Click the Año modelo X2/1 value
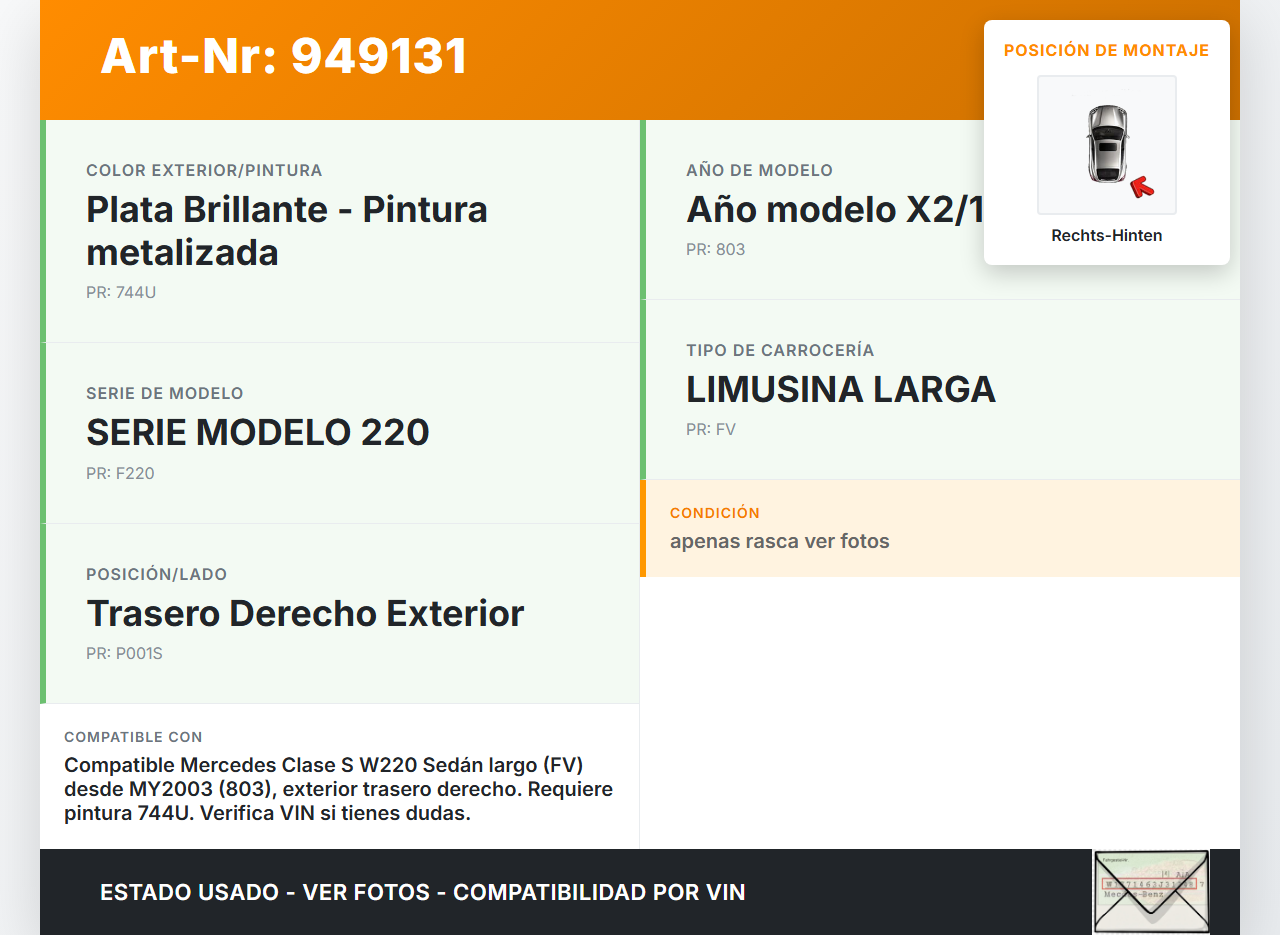1280x935 pixels. click(x=834, y=210)
